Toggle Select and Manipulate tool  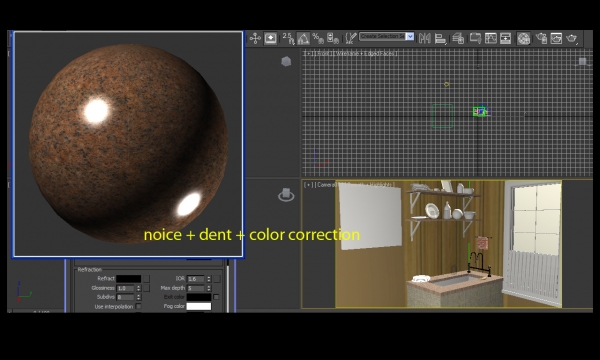pos(271,38)
